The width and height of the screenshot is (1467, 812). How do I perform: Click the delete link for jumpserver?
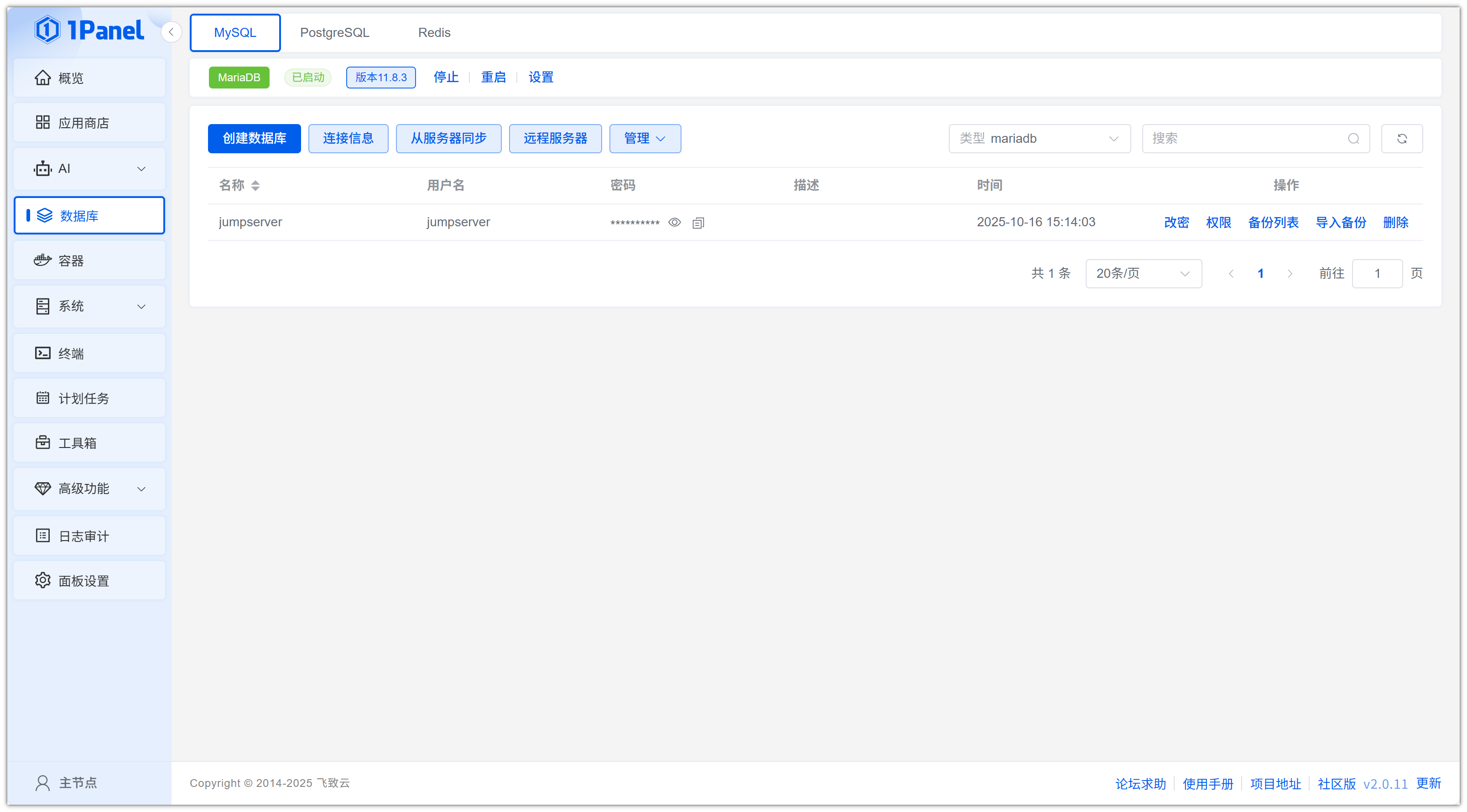click(x=1395, y=222)
